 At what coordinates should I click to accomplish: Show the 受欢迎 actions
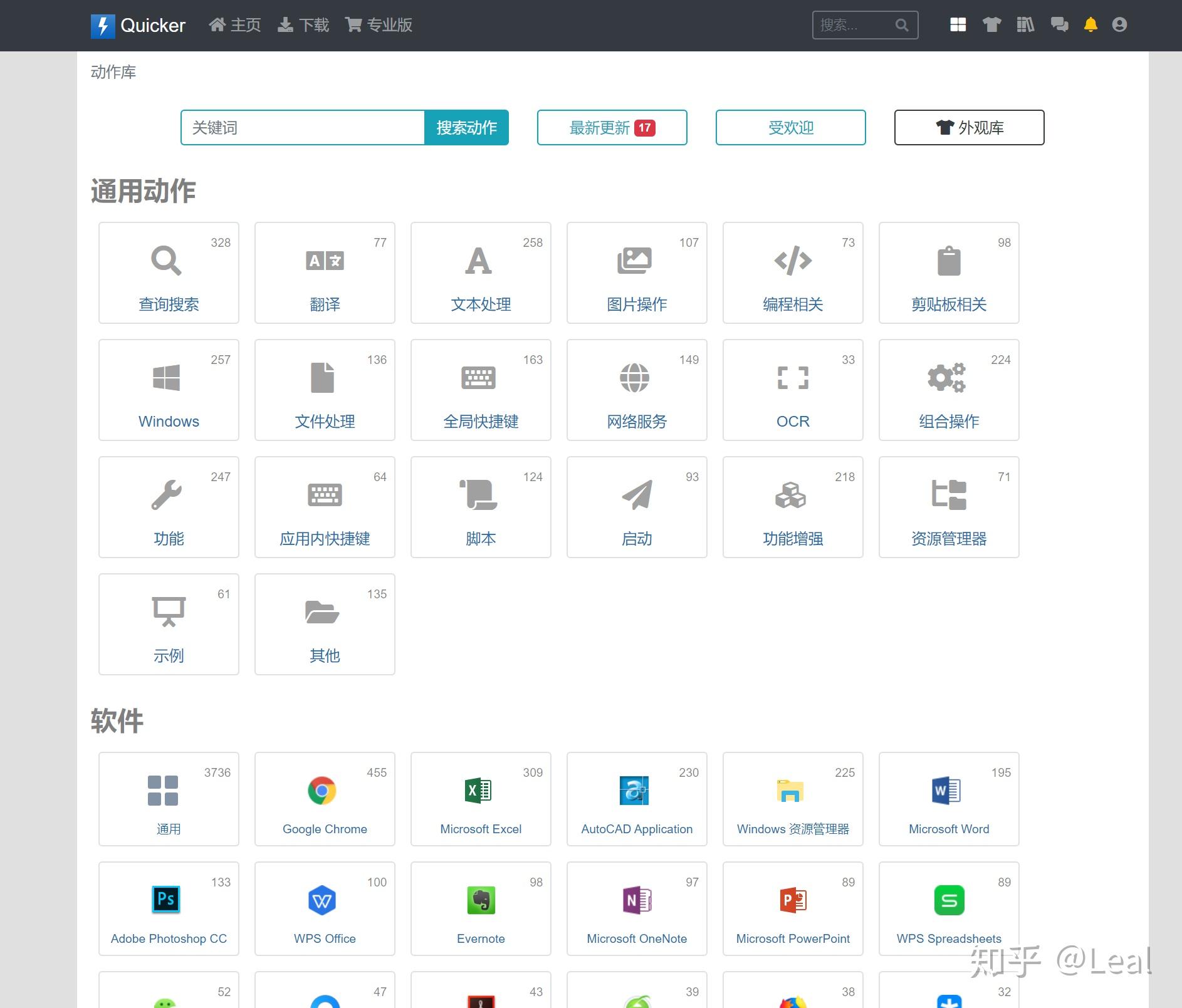click(x=791, y=128)
